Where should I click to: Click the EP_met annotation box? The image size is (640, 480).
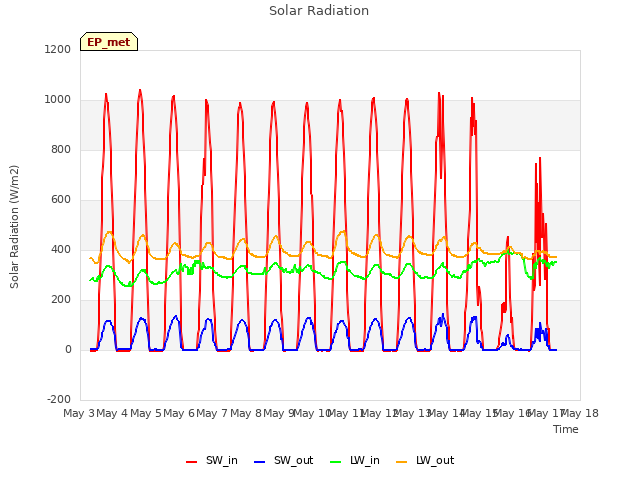(x=109, y=42)
